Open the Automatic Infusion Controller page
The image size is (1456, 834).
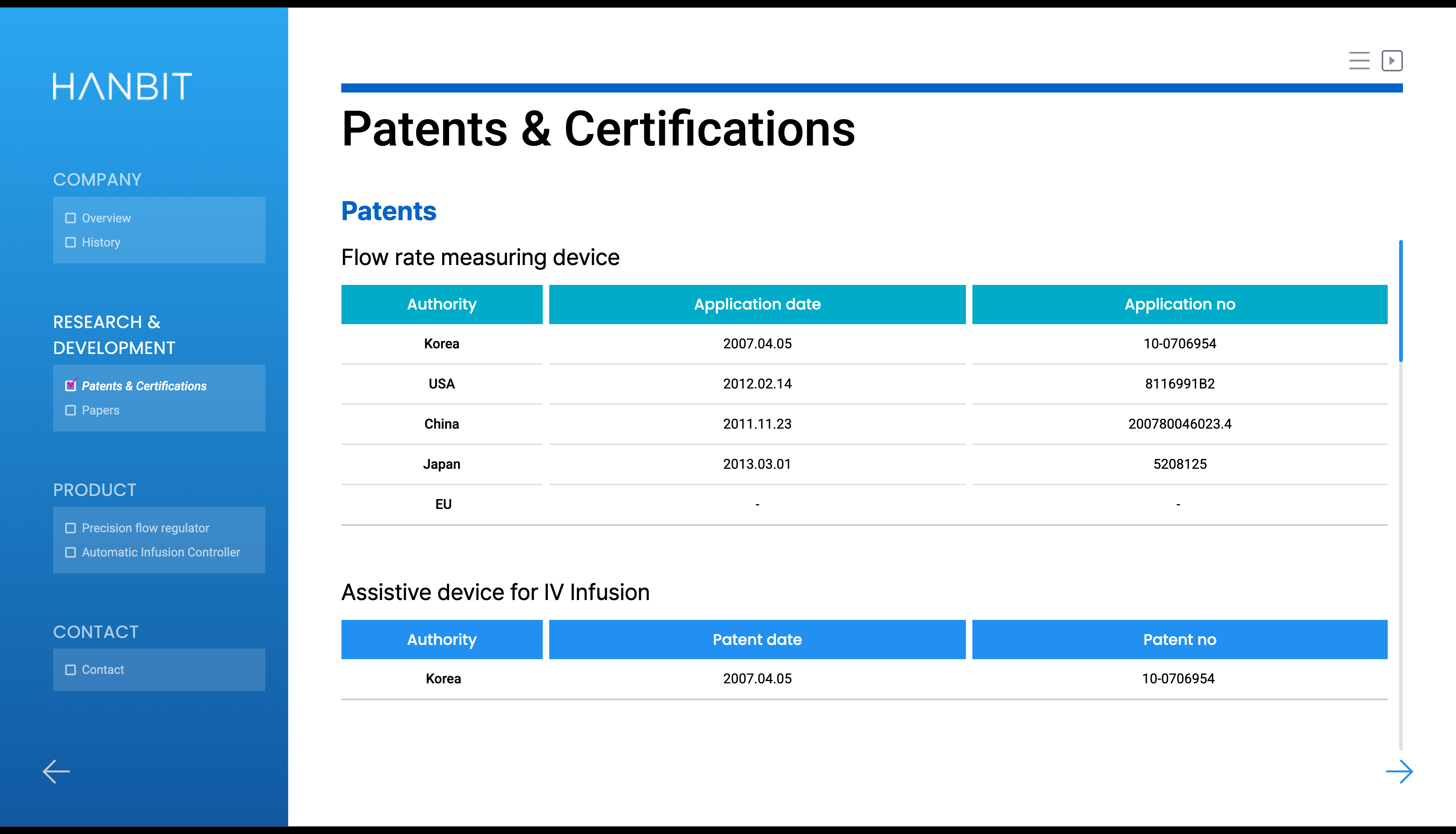(161, 552)
